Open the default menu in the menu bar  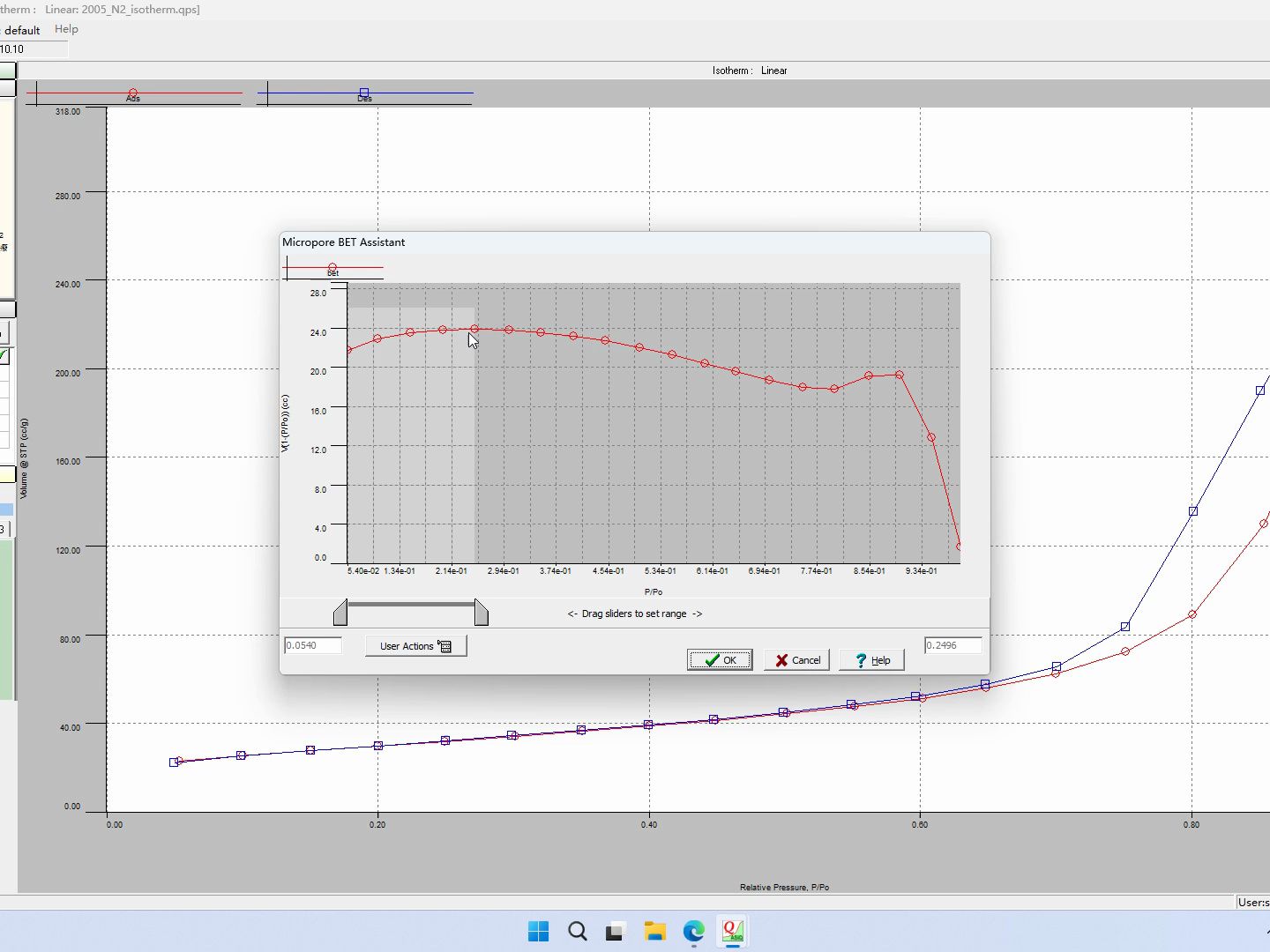pos(22,30)
